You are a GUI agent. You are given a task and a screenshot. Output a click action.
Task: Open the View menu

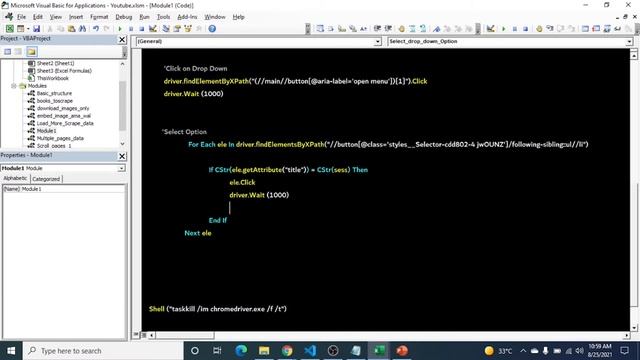pos(56,17)
